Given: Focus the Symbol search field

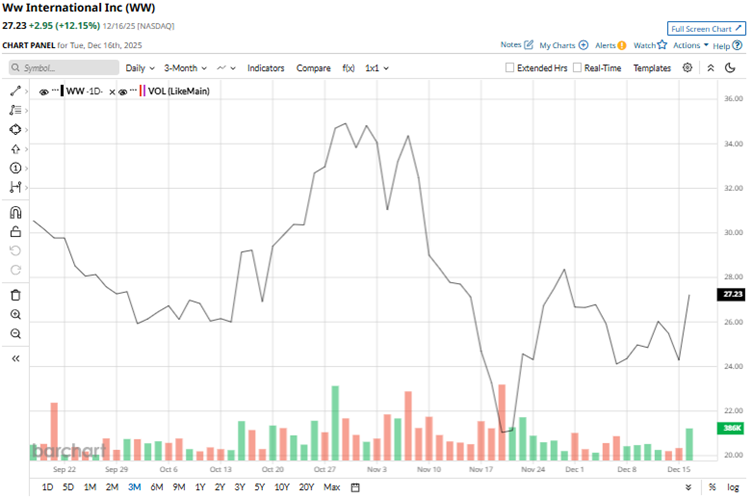Looking at the screenshot, I should [64, 68].
